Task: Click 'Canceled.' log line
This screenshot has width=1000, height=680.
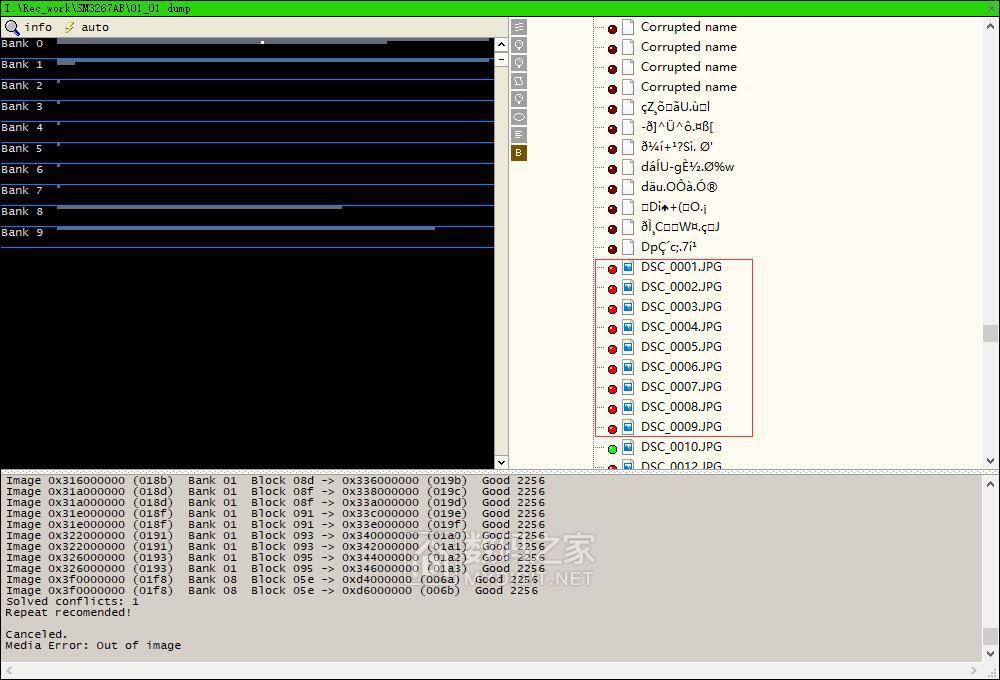Action: [36, 635]
